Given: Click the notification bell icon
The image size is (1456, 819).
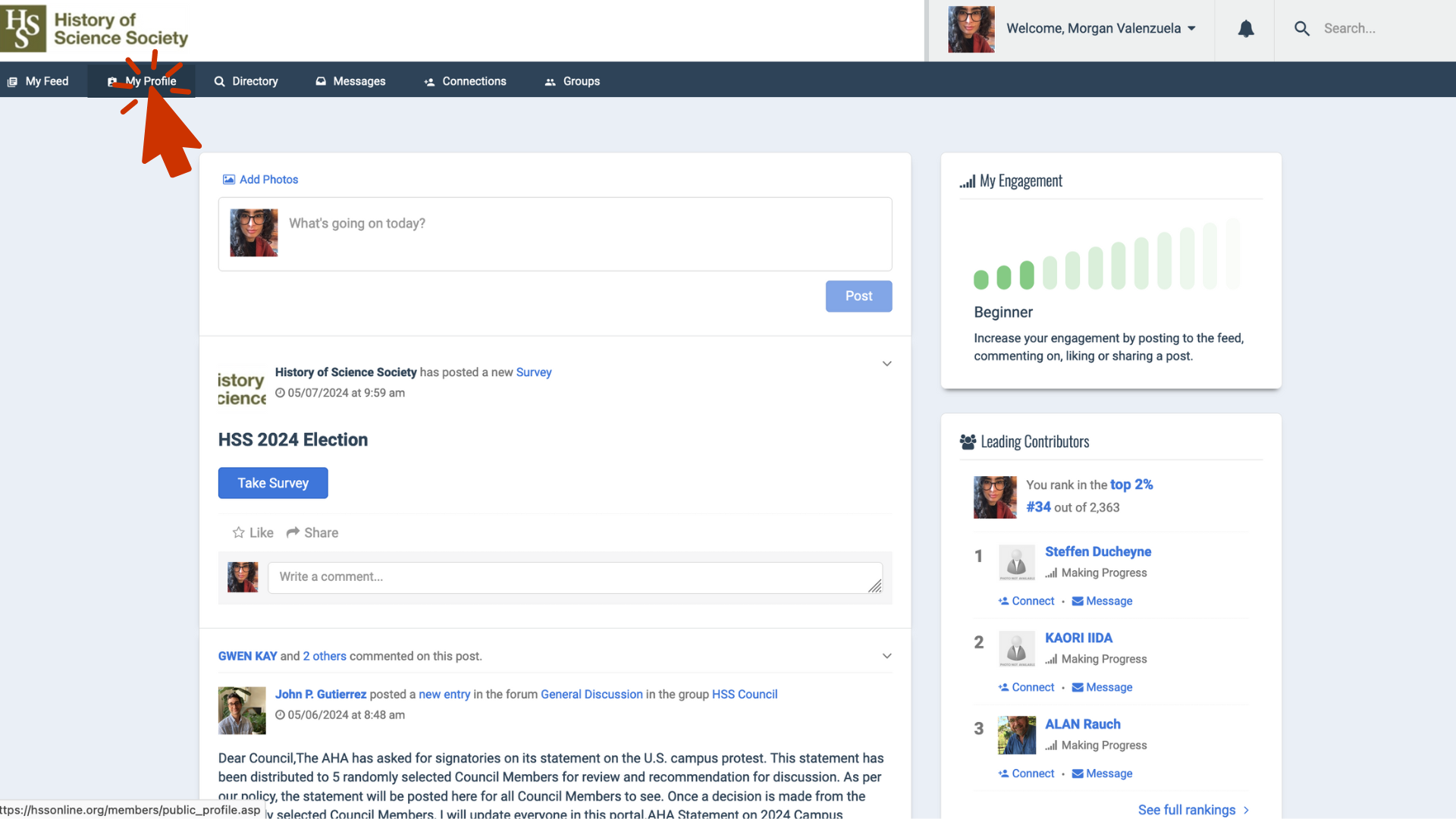Looking at the screenshot, I should 1245,29.
